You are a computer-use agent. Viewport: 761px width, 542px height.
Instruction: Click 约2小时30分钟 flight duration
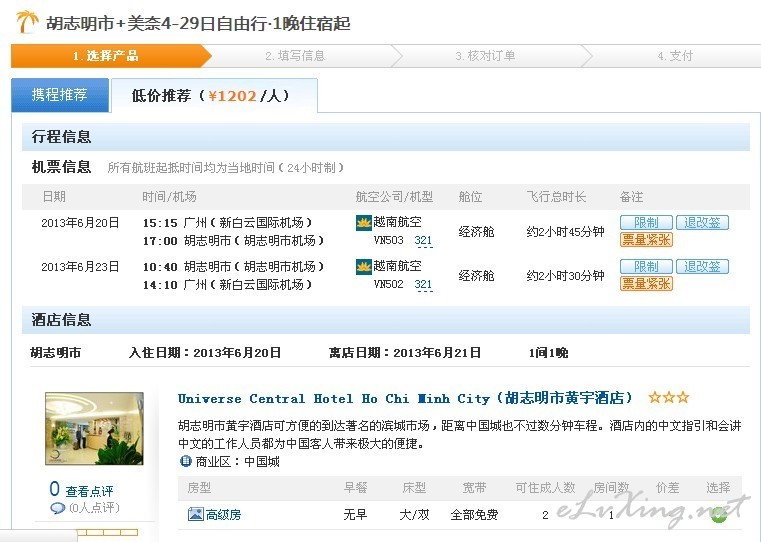click(565, 276)
